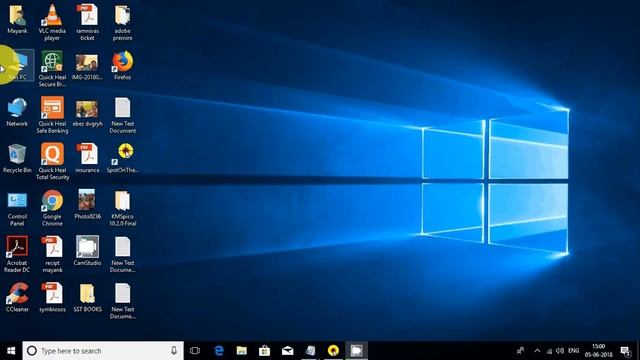Select the symbiosos PDF file
Image resolution: width=640 pixels, height=360 pixels.
coord(52,298)
